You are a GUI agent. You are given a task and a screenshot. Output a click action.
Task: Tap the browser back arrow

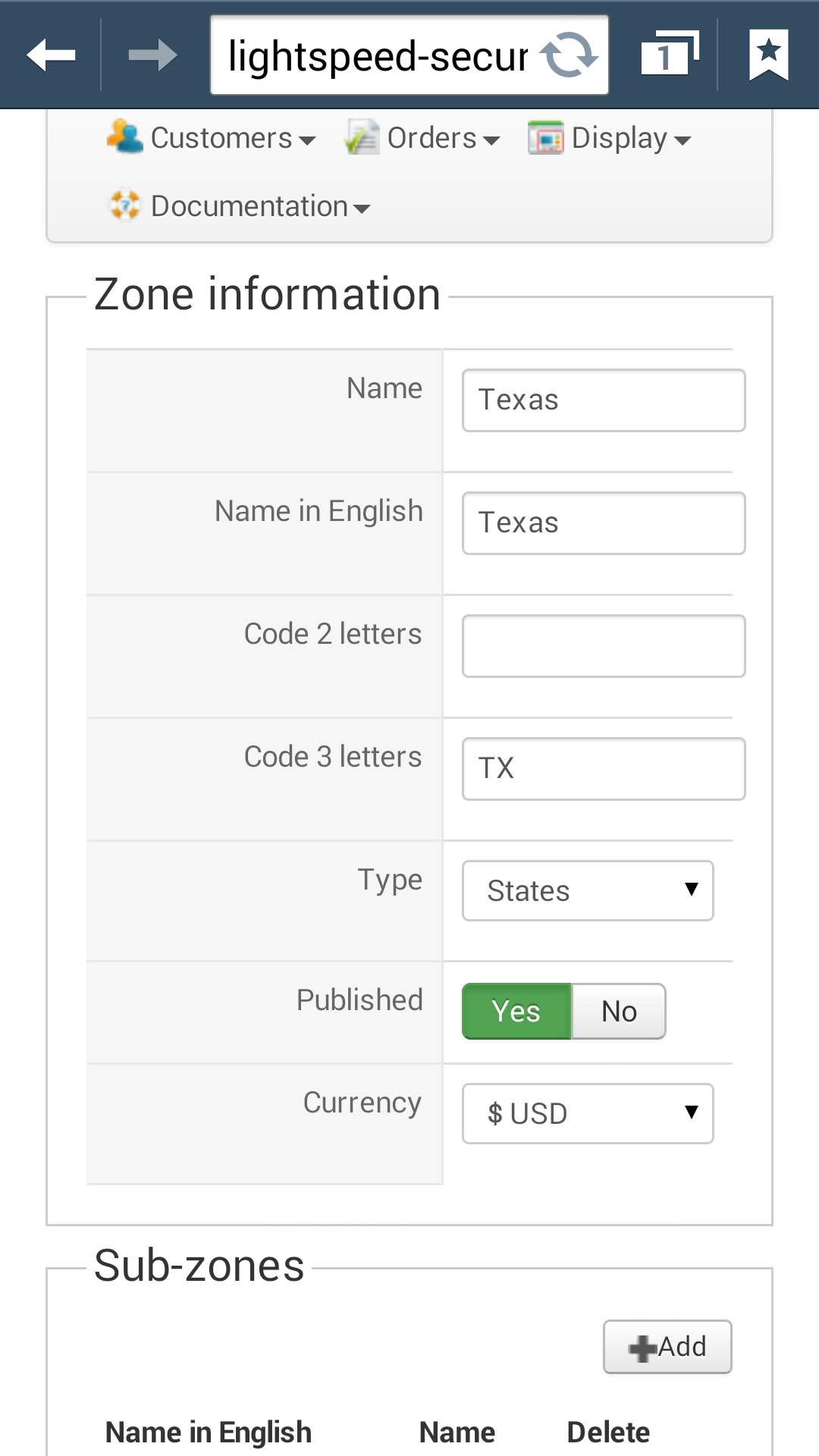tap(51, 55)
